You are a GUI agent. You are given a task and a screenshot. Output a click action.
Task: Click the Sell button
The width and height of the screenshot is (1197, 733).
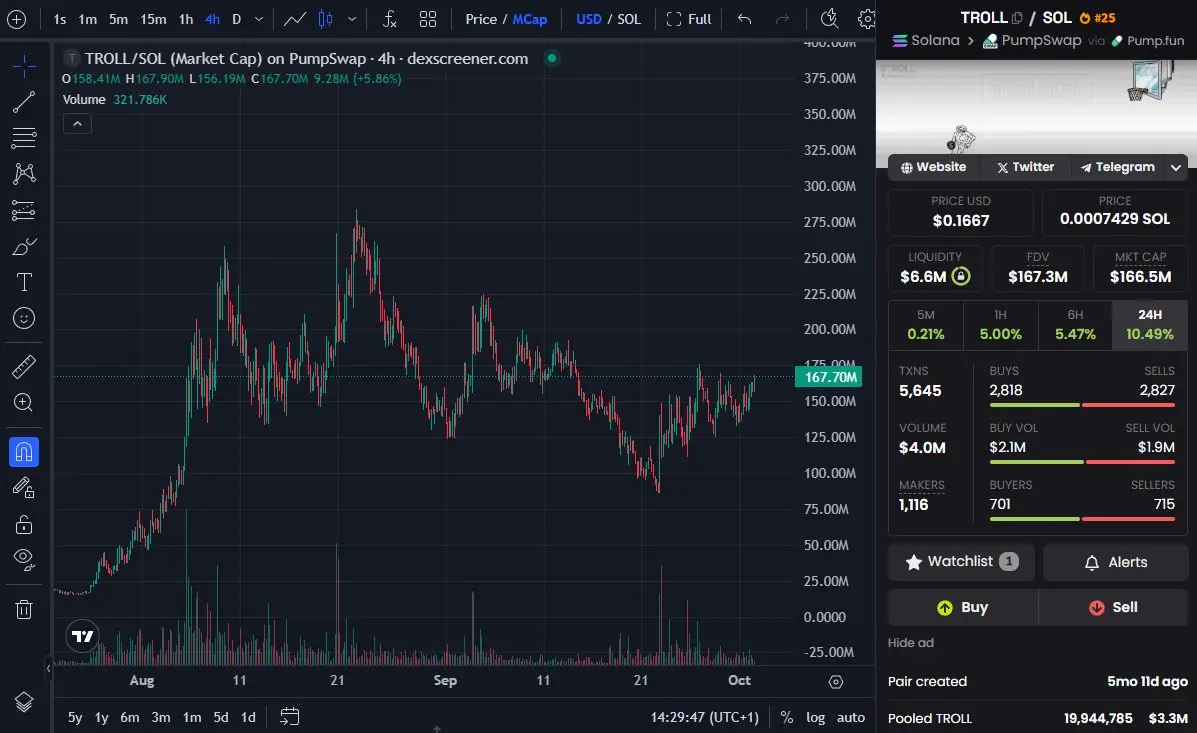tap(1113, 607)
